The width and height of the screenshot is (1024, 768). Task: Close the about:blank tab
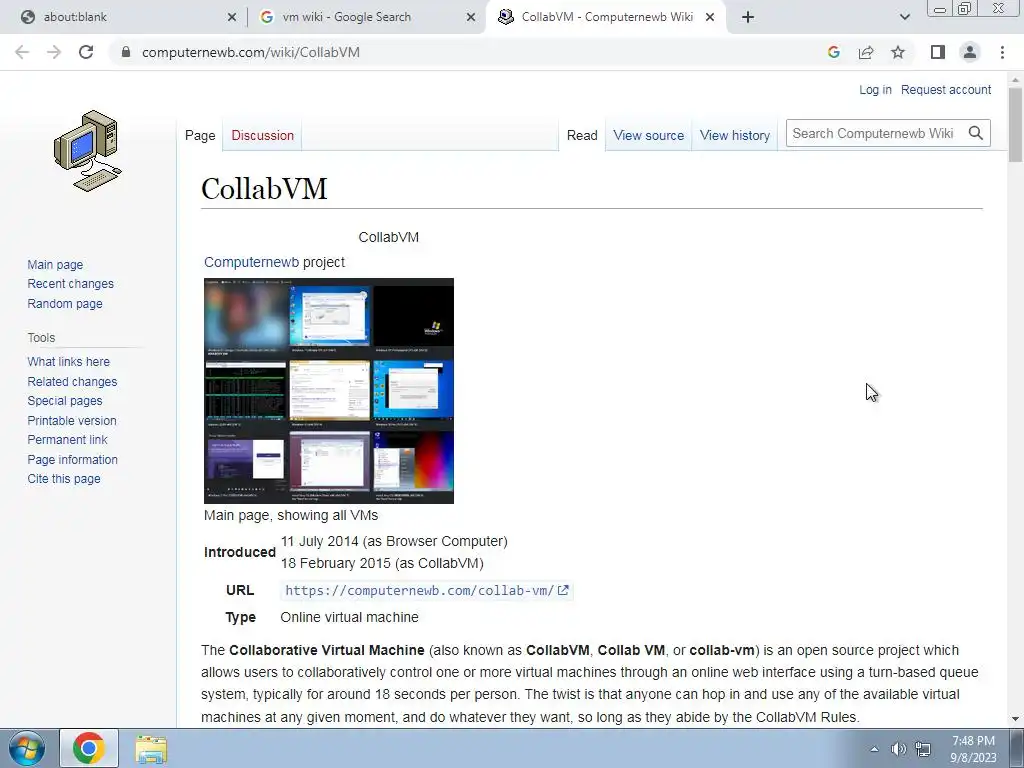pos(232,17)
